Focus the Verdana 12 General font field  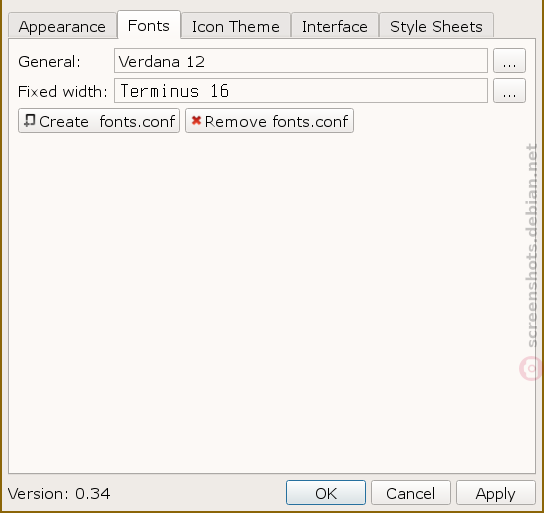pyautogui.click(x=301, y=61)
